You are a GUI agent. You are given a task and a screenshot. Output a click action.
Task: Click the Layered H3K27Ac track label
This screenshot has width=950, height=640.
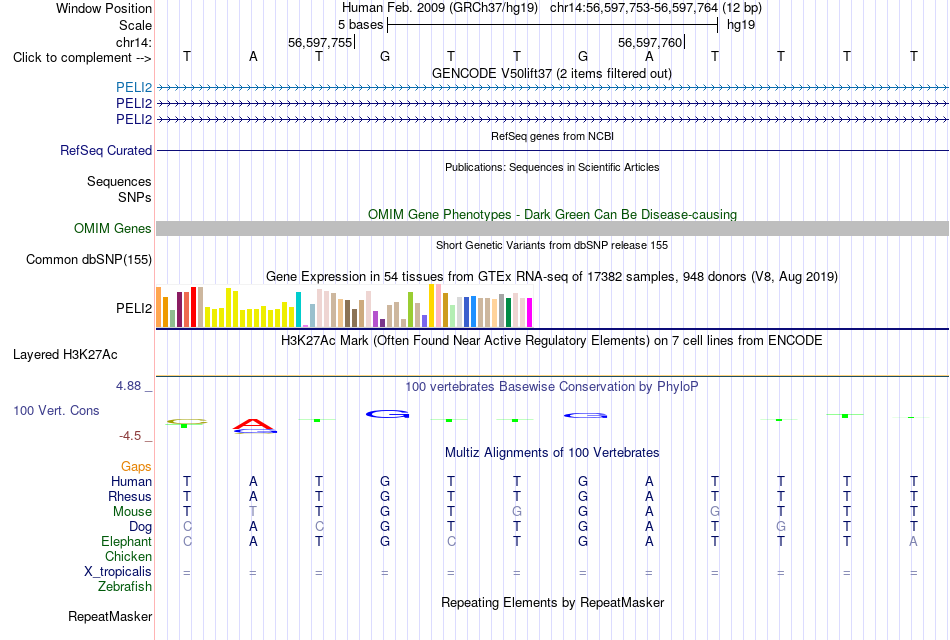tap(65, 355)
